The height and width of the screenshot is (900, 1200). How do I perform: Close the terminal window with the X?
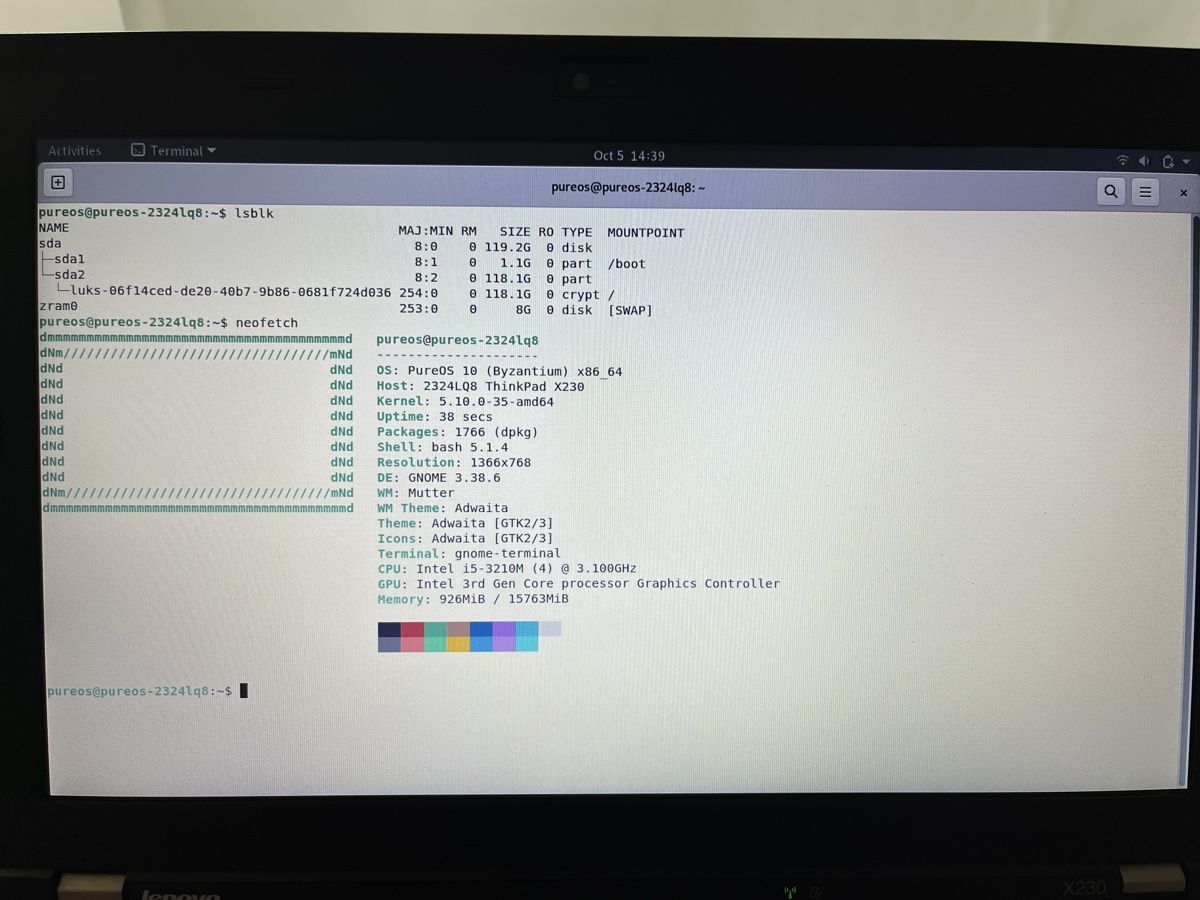tap(1184, 193)
